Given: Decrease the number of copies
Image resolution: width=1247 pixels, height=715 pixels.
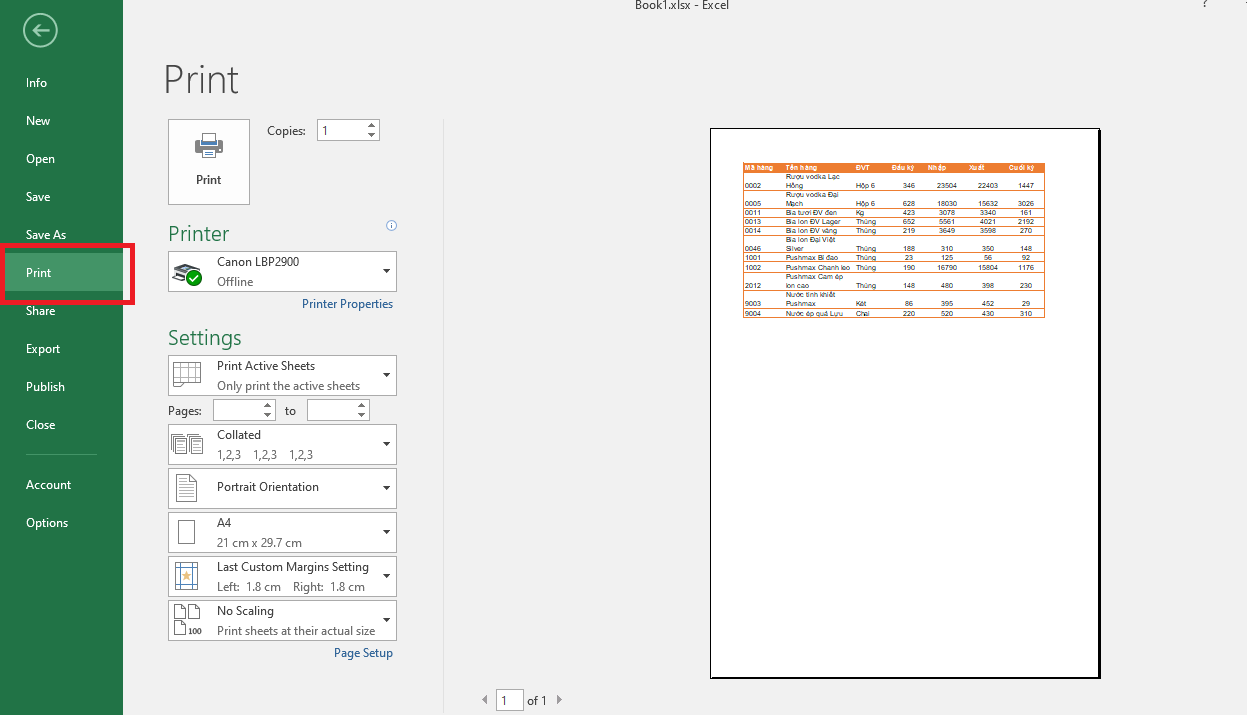Looking at the screenshot, I should (x=372, y=135).
